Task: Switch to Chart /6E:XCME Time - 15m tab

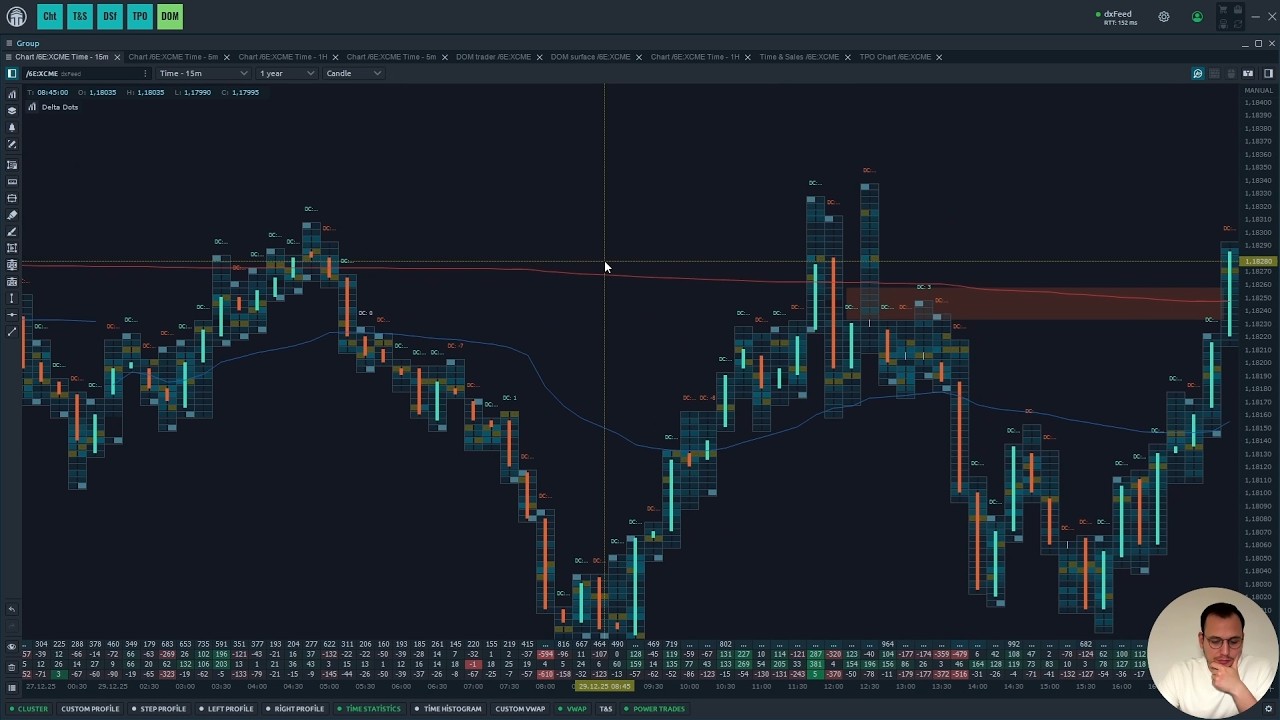Action: 61,57
